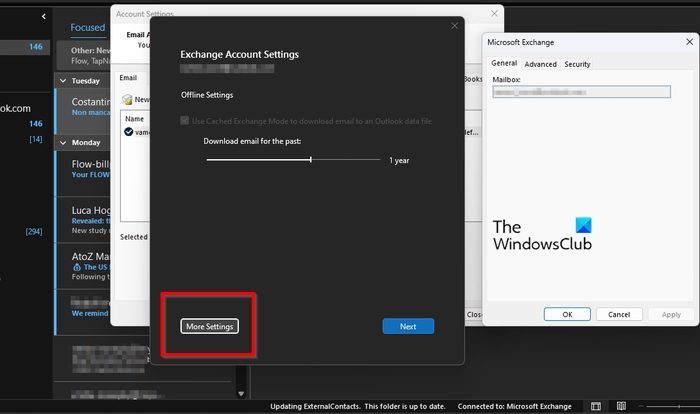
Task: Select the folder showing [14] items
Action: [36, 139]
